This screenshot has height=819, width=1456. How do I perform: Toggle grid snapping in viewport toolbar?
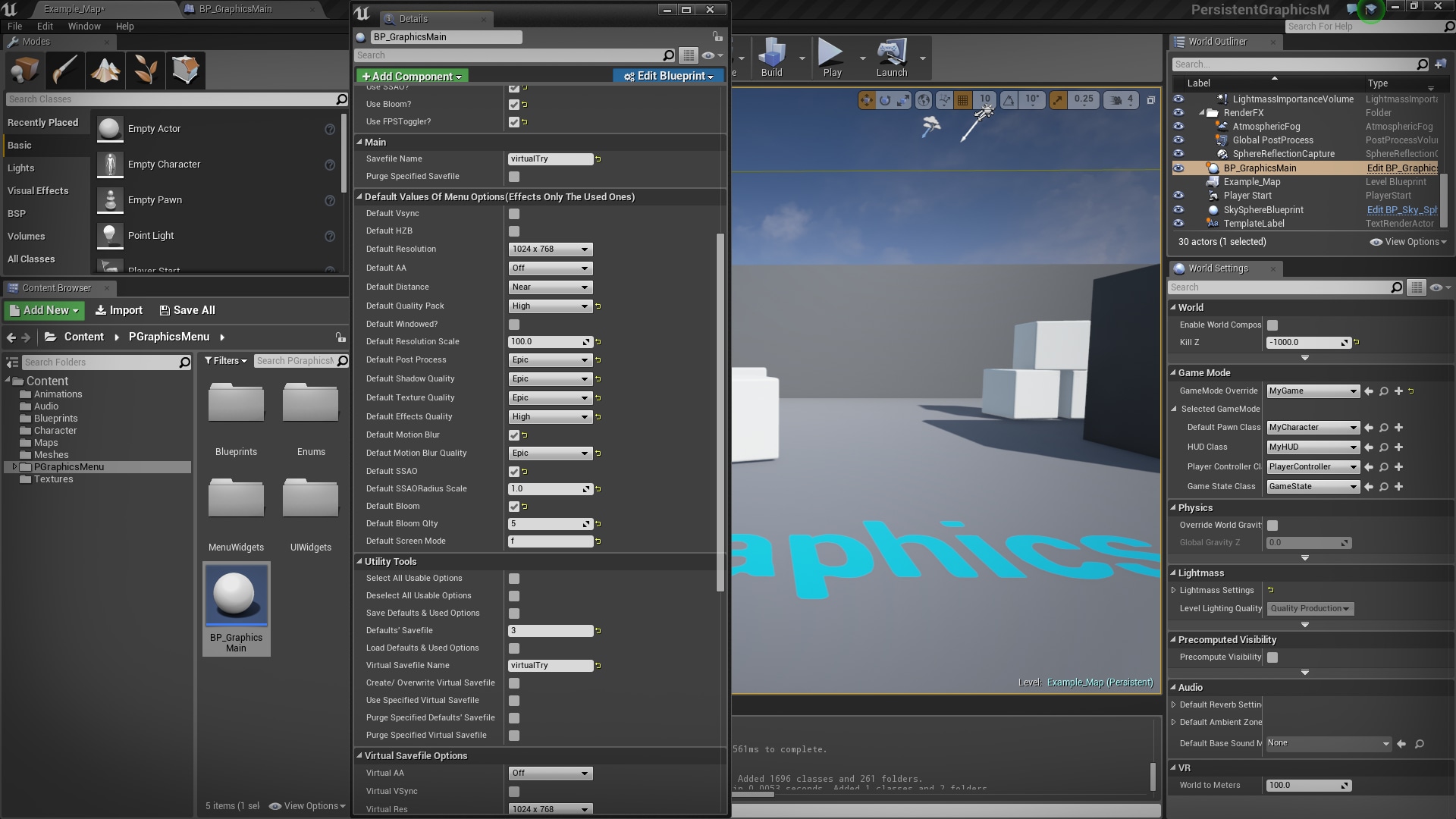coord(961,100)
